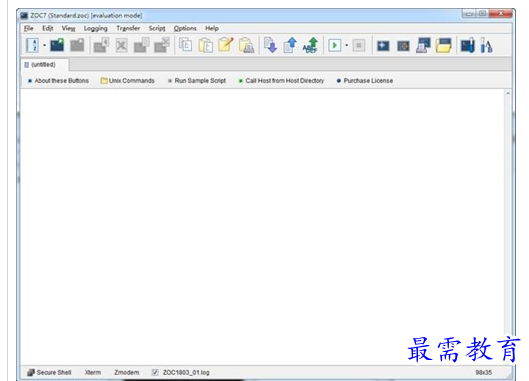
Task: Click the scrollbar up arrow in terminal
Action: click(508, 93)
